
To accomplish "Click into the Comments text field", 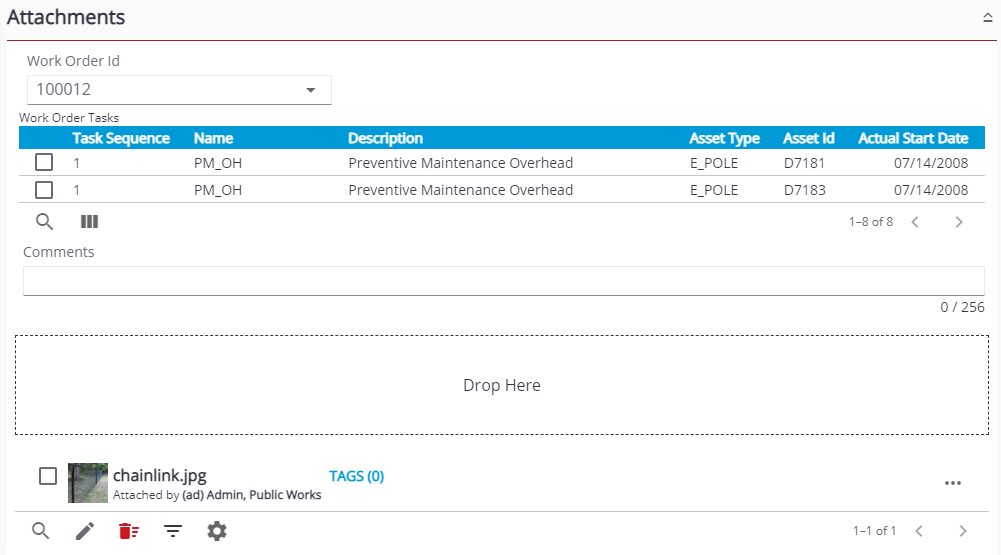I will click(503, 281).
